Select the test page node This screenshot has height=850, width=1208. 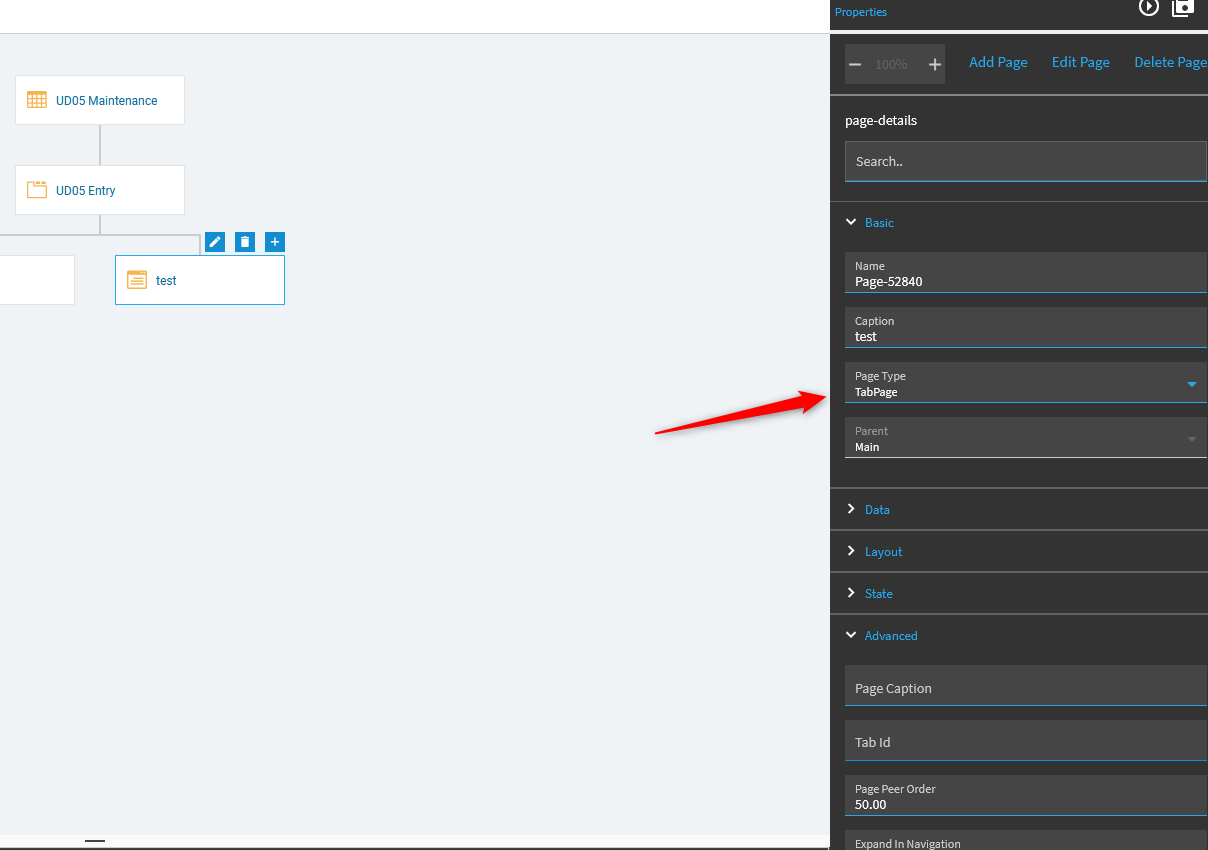click(x=200, y=280)
